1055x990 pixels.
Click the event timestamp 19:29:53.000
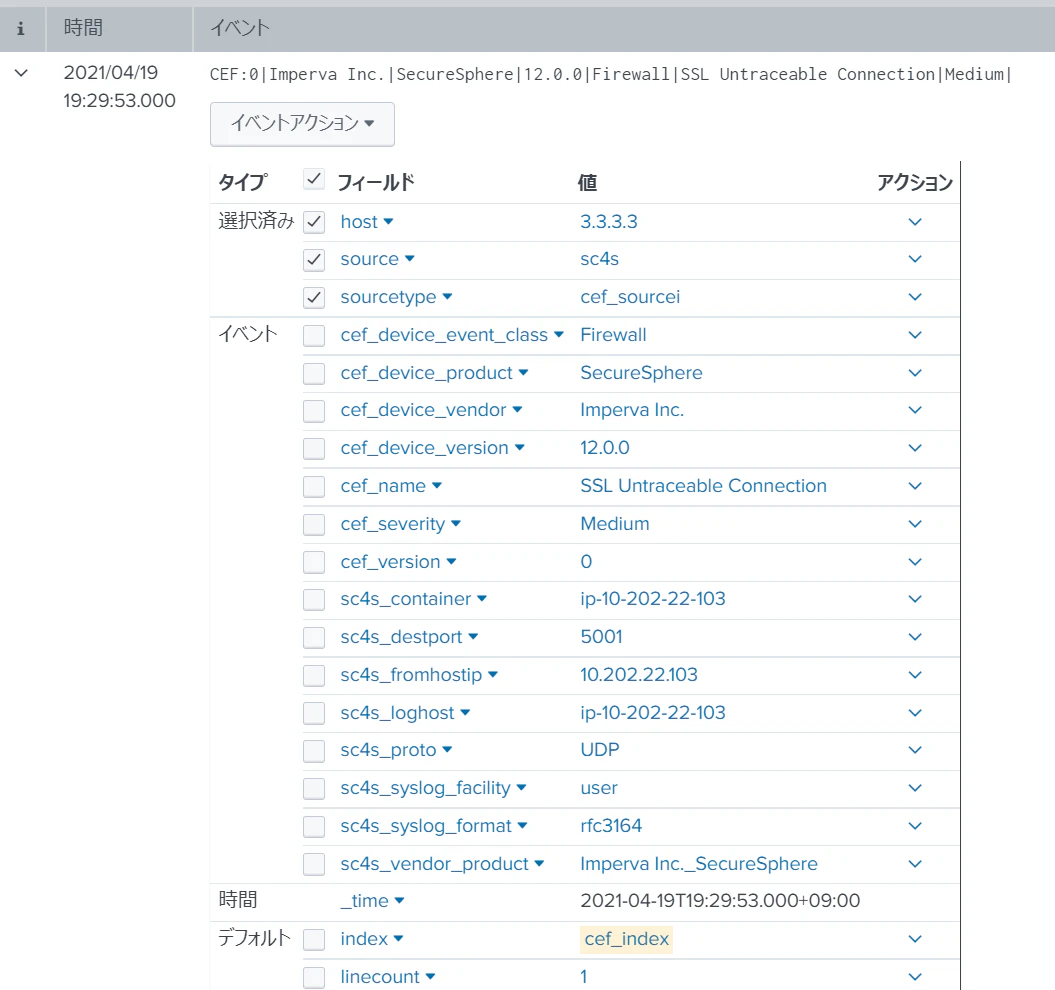click(119, 101)
